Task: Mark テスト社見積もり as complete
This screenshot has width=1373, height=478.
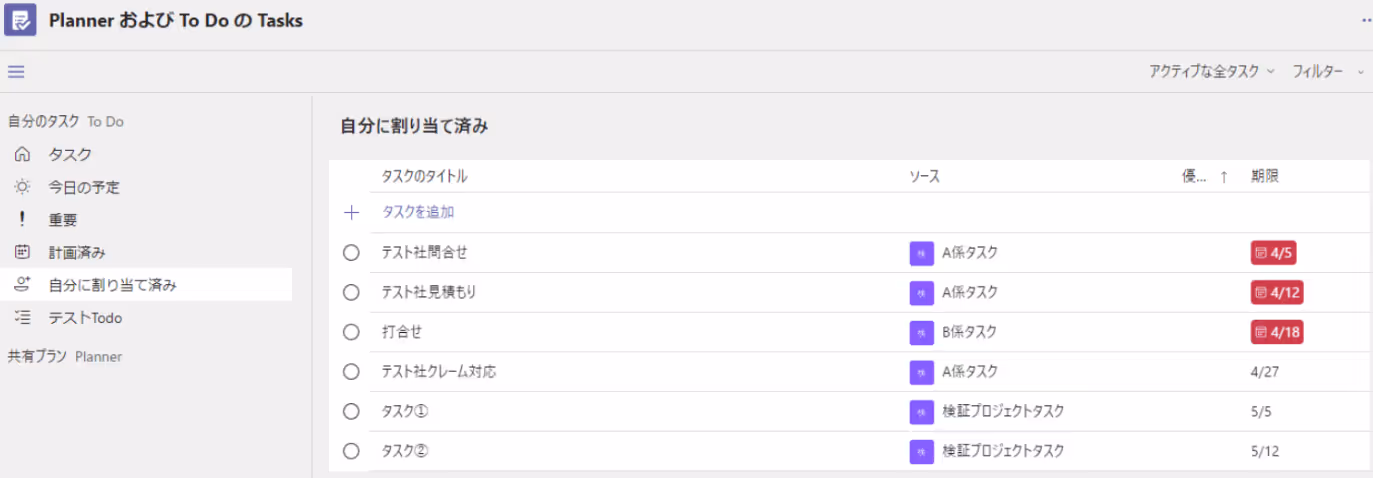Action: tap(351, 292)
